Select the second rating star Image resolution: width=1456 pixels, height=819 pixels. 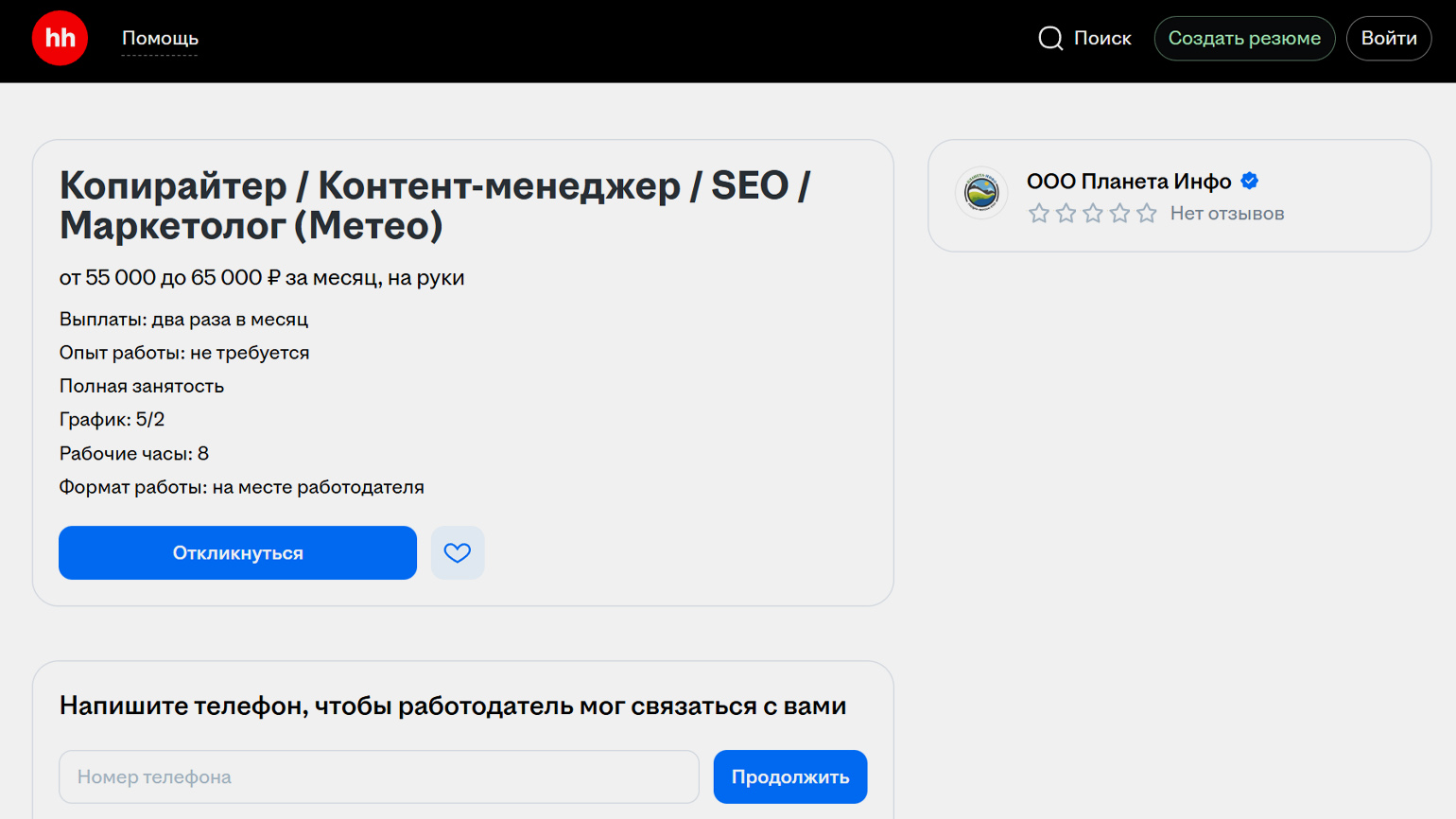click(1066, 214)
